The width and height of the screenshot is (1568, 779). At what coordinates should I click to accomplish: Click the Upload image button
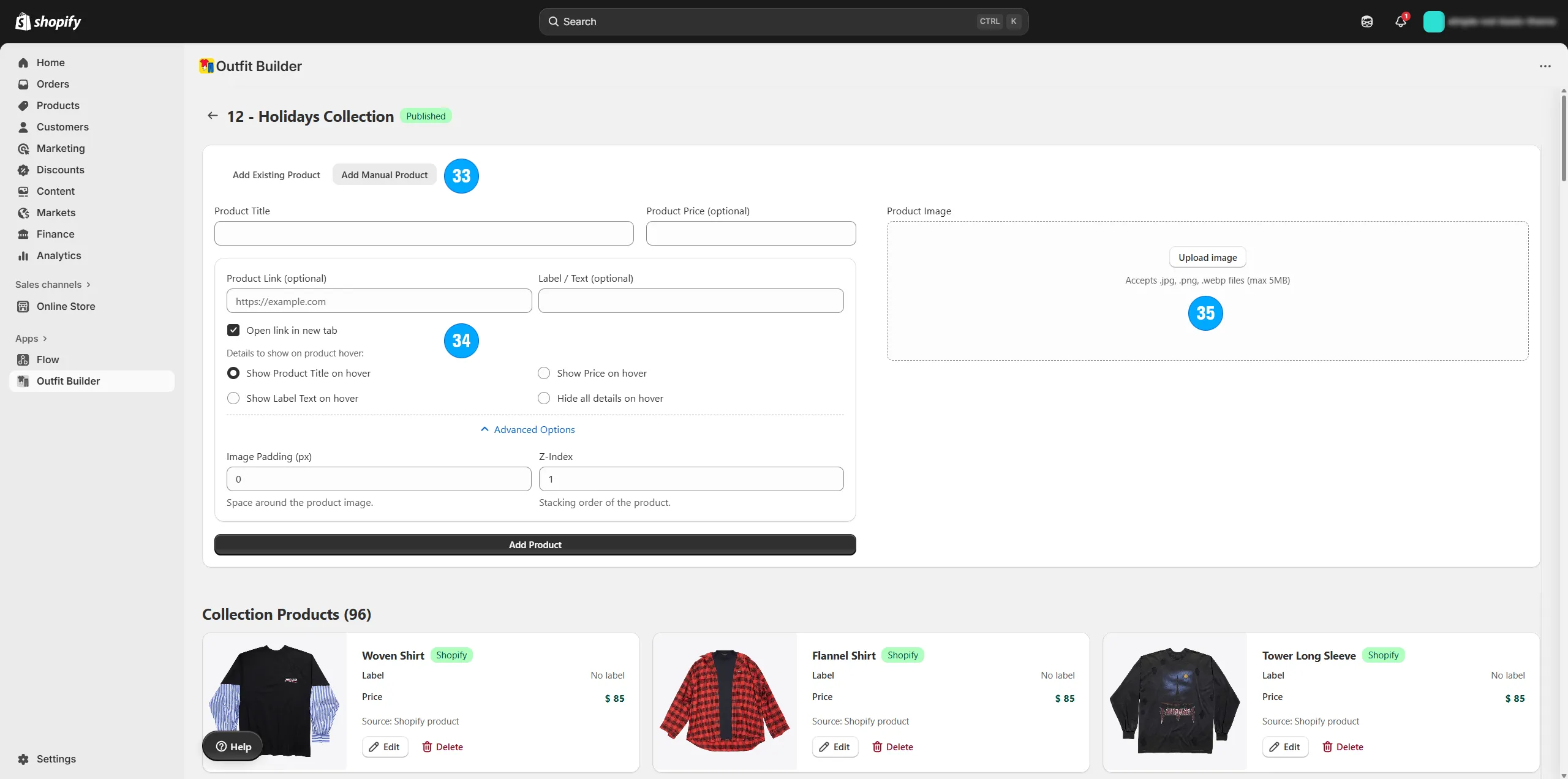tap(1207, 257)
